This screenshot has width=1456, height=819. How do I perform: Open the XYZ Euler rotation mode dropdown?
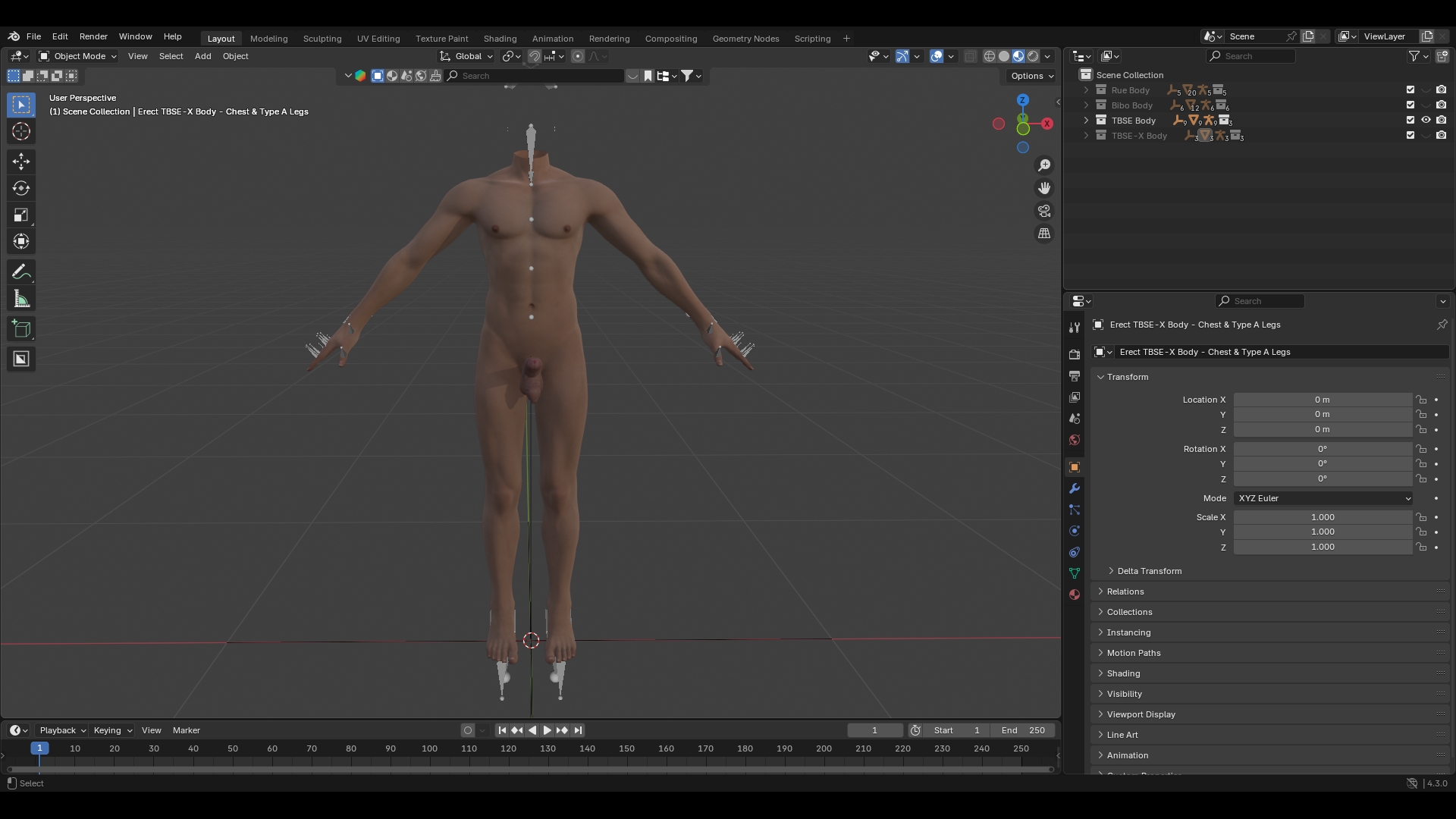pos(1323,498)
